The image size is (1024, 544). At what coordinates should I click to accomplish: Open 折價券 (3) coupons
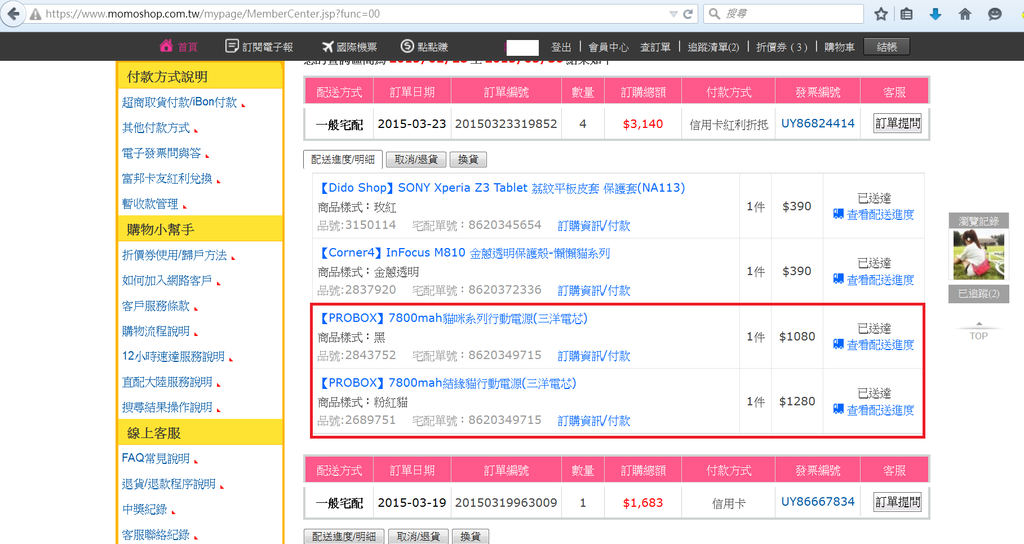782,47
